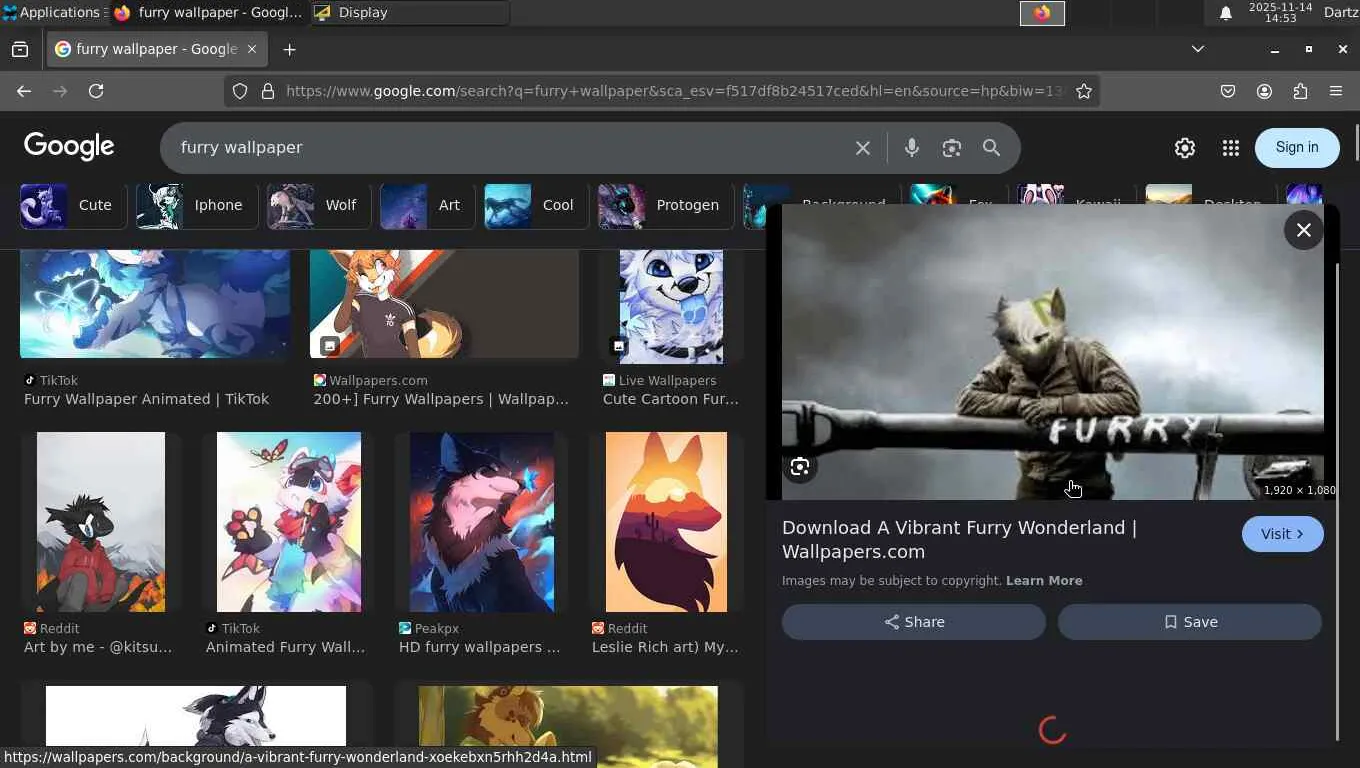Open system notifications bell
1360x768 pixels.
[1225, 13]
